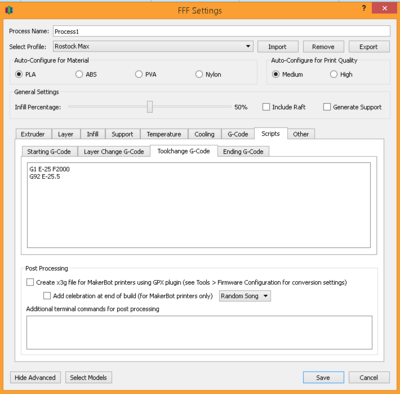Click the help question mark icon
The height and width of the screenshot is (394, 400).
[x=364, y=9]
